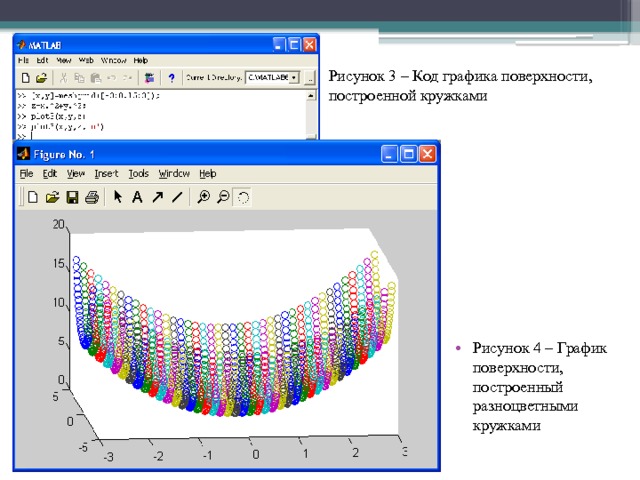Open File menu in MATLAB window
Image resolution: width=640 pixels, height=480 pixels.
pyautogui.click(x=23, y=60)
